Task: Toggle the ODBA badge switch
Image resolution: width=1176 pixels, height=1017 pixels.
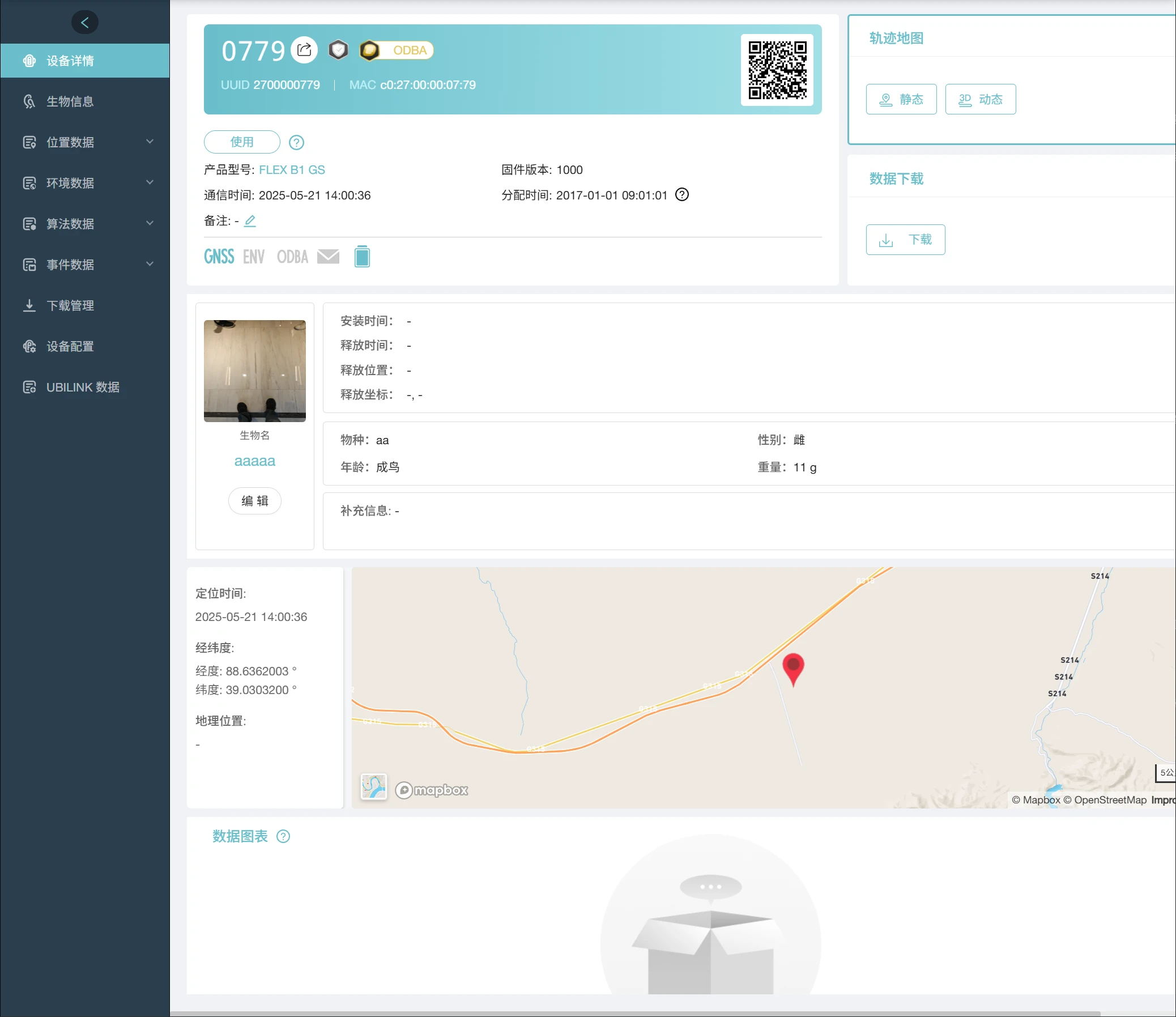Action: pyautogui.click(x=397, y=50)
